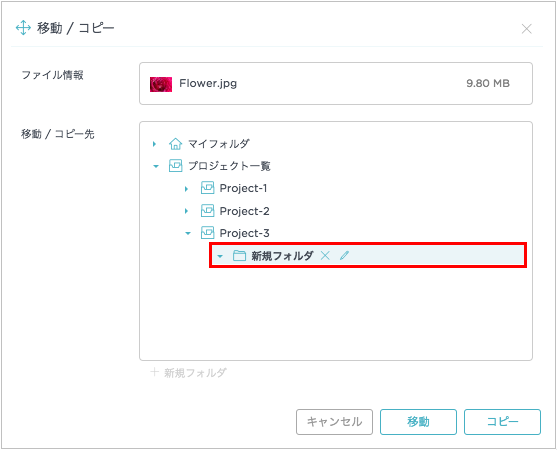Click the folder icon of 新規フォルダ

239,255
